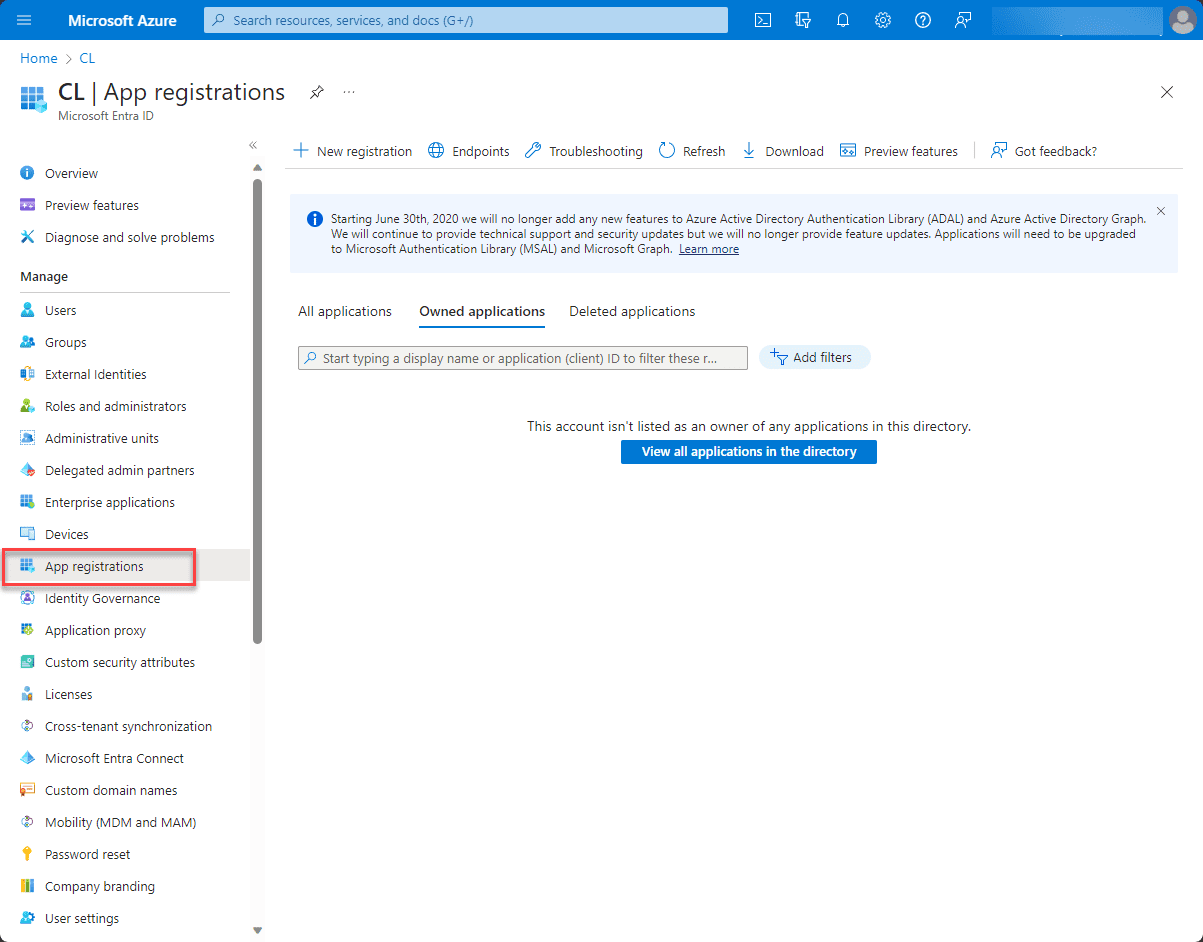Click Add filters
This screenshot has width=1203, height=942.
tap(815, 357)
